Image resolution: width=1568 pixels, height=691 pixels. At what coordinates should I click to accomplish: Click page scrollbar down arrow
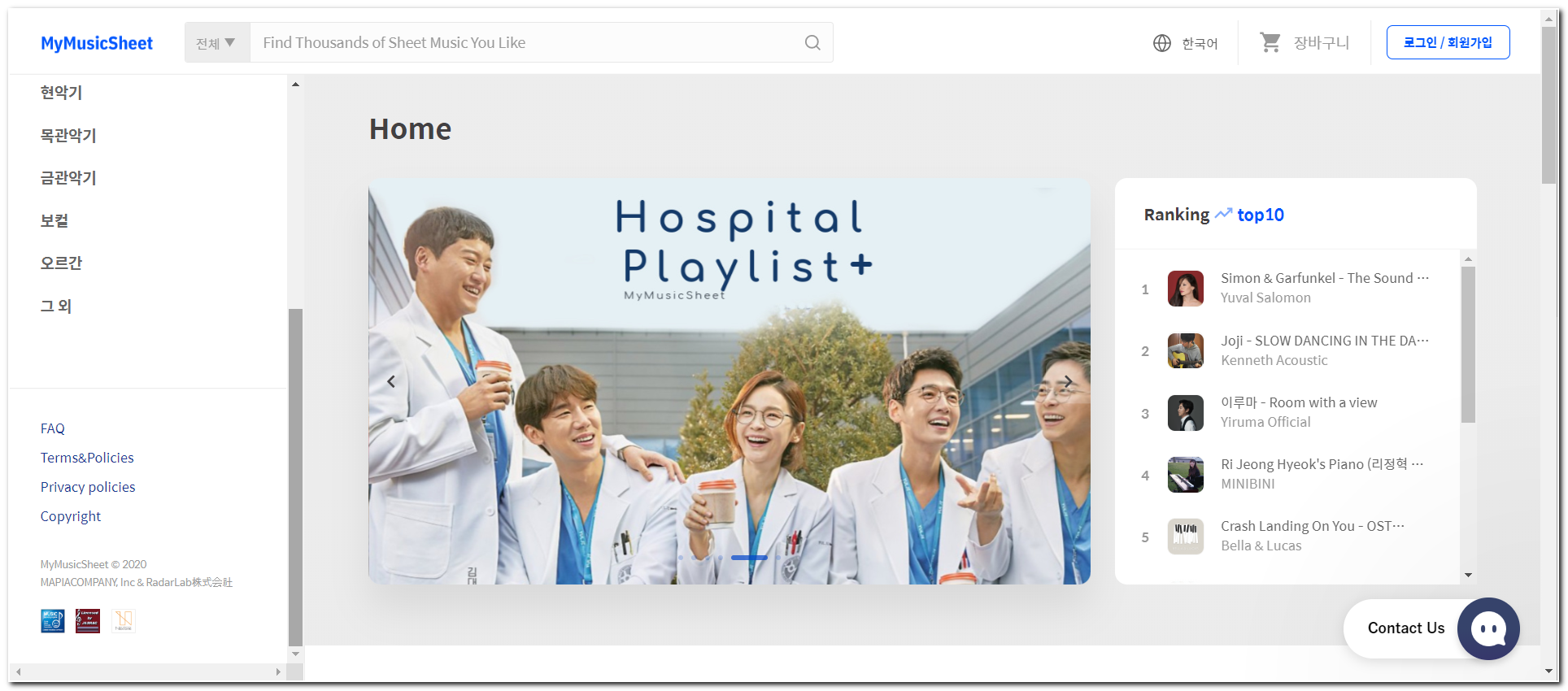point(1549,671)
